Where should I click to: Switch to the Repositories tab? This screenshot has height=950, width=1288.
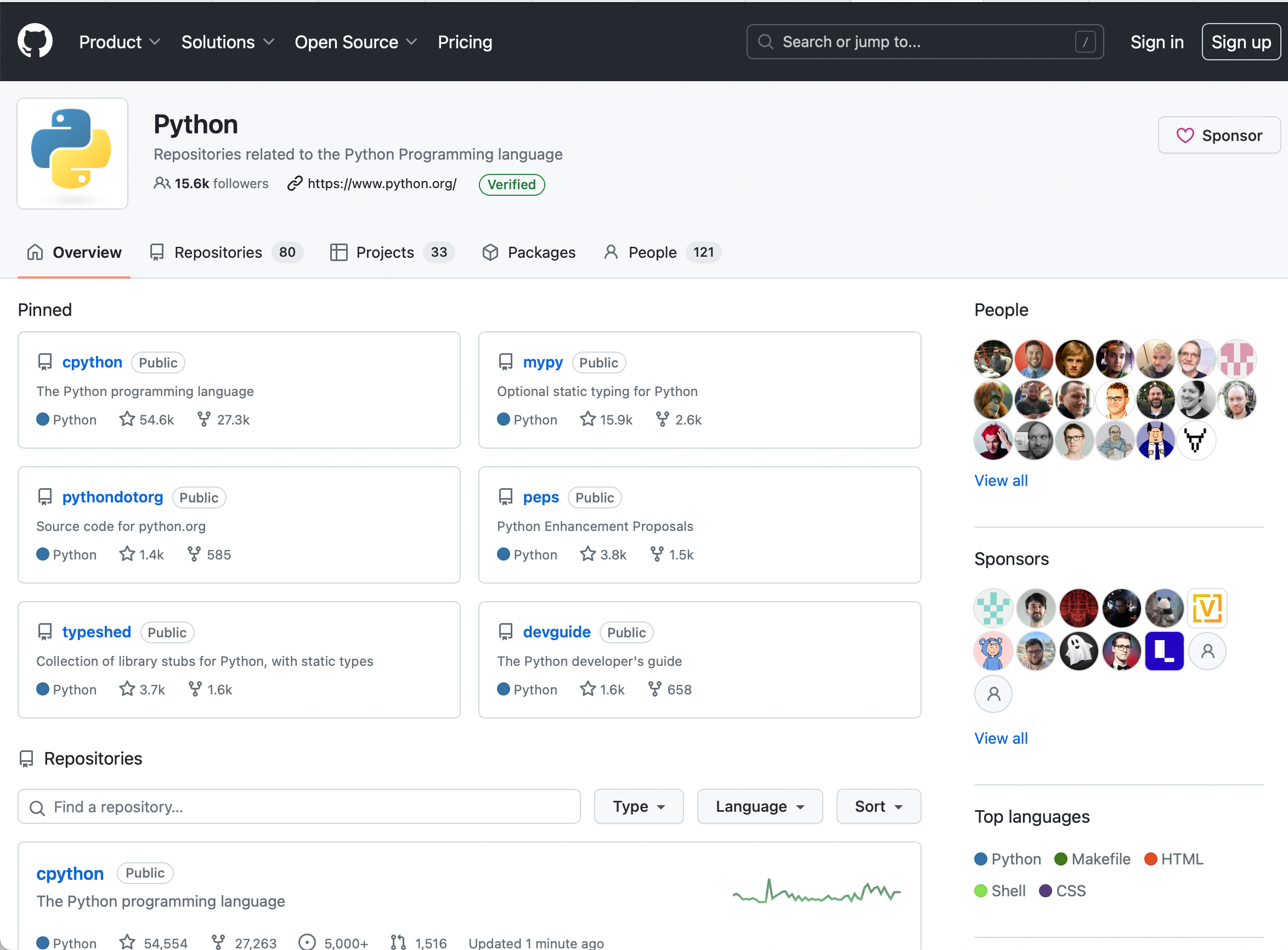[226, 252]
